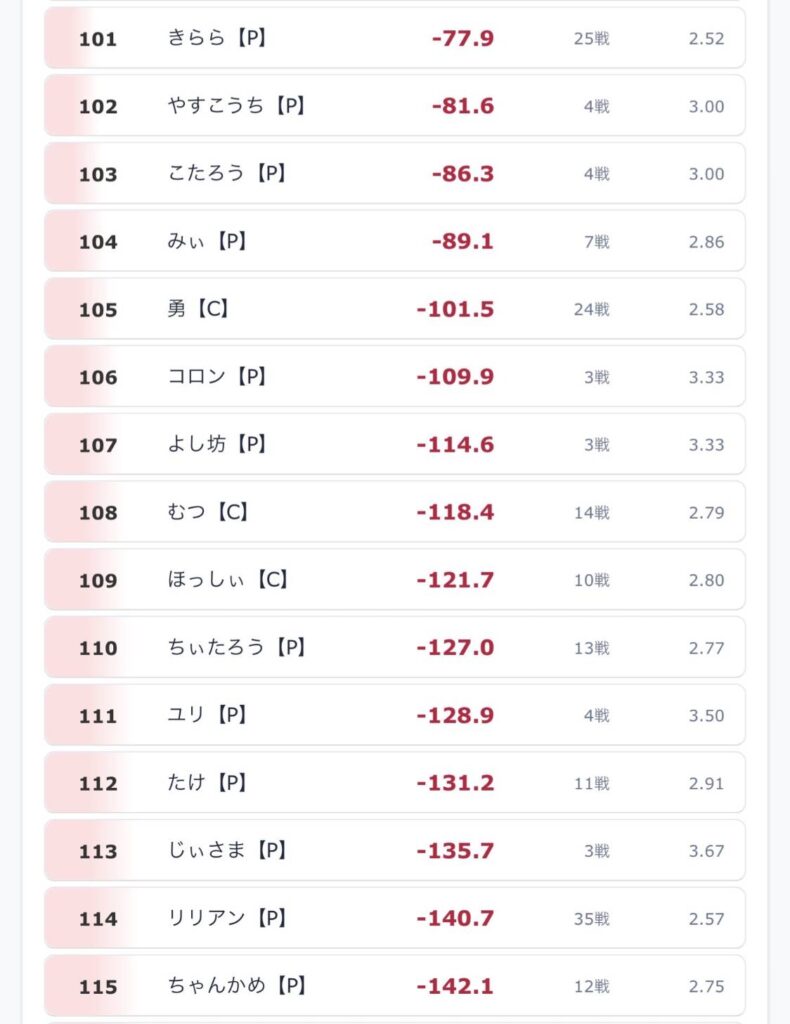The image size is (790, 1024).
Task: Click the 3.67 average rank value
Action: tap(706, 851)
